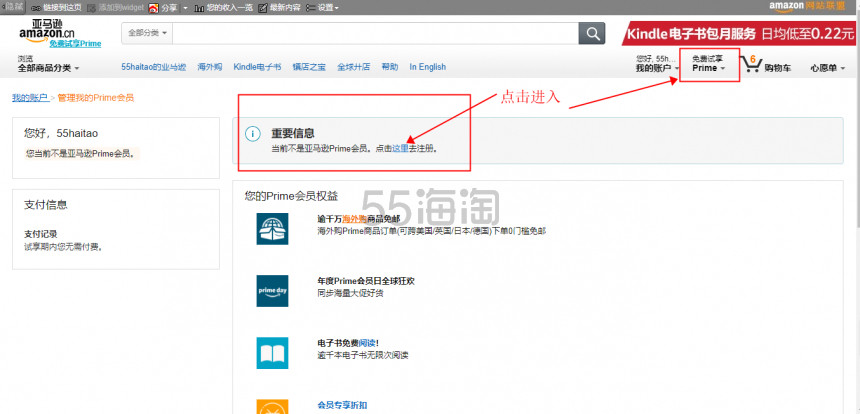Click 链接到这页 in the toolbar
Screen dimensions: 860x414
[x=63, y=8]
